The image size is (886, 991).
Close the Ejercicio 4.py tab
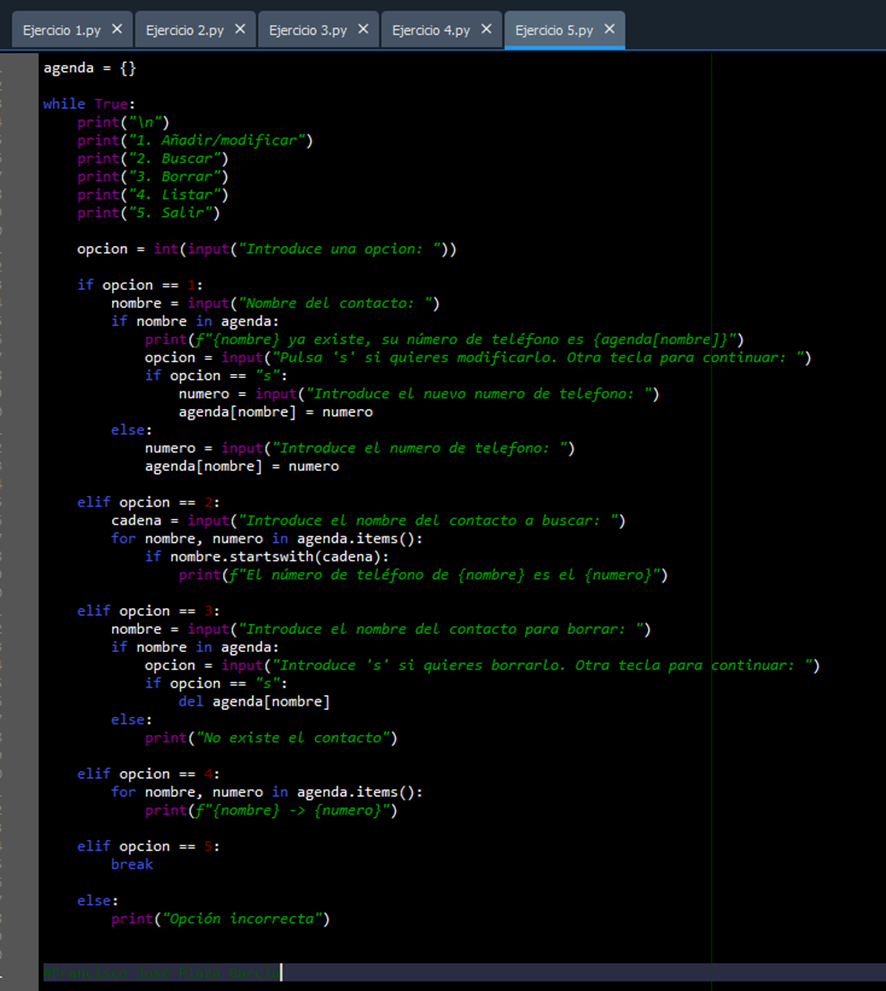[486, 29]
